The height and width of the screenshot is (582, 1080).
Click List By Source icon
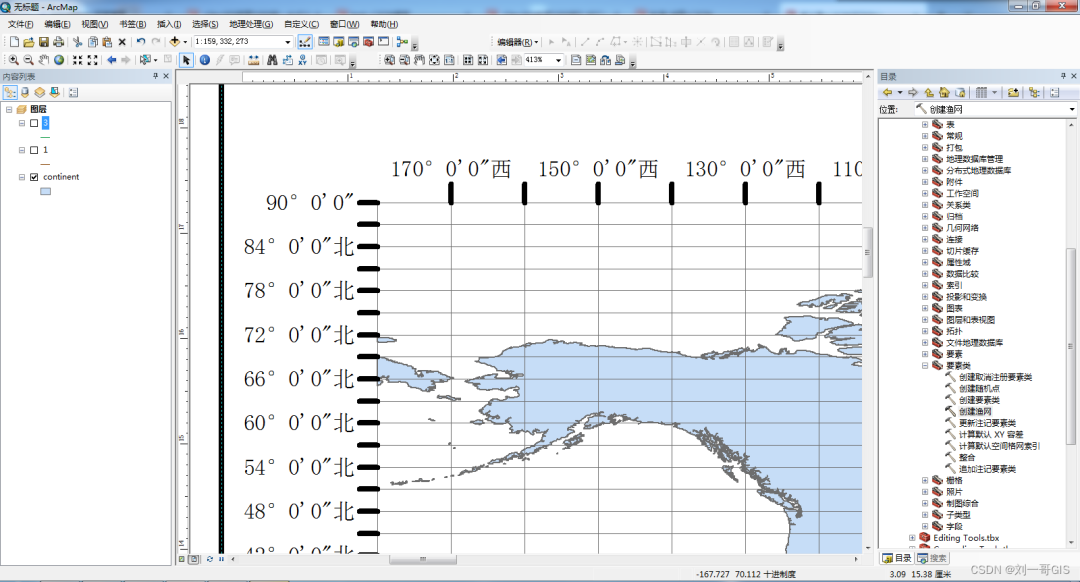(25, 92)
